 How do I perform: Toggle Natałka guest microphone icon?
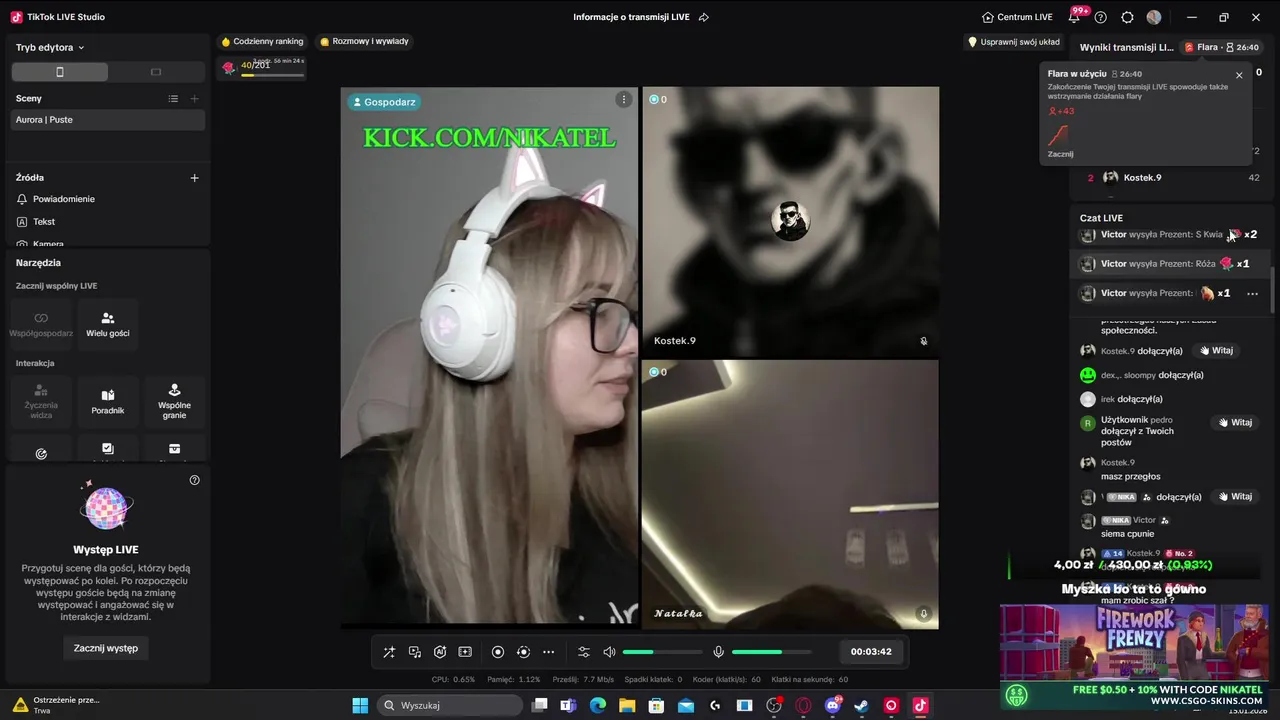coord(924,614)
